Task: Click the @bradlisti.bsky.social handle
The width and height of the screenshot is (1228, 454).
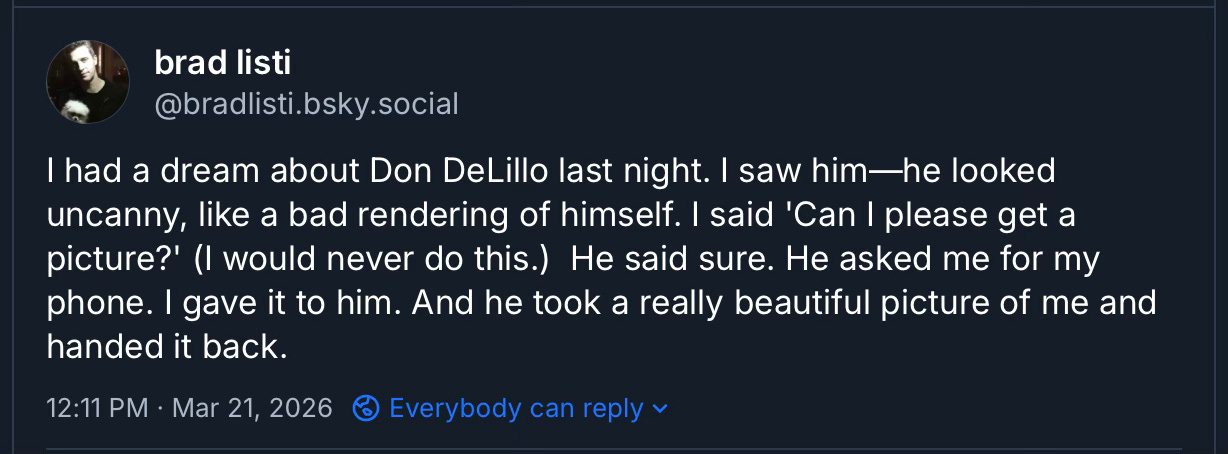Action: click(306, 103)
